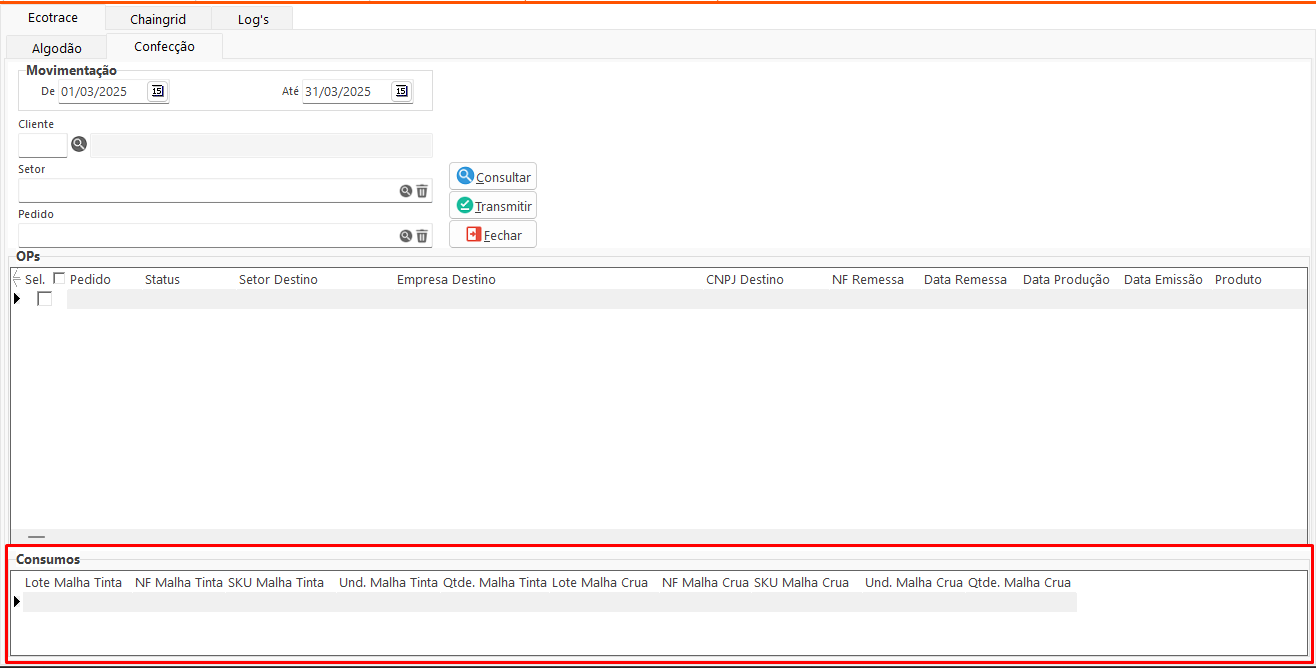Click the Consumos grid row indicator arrow

click(17, 601)
